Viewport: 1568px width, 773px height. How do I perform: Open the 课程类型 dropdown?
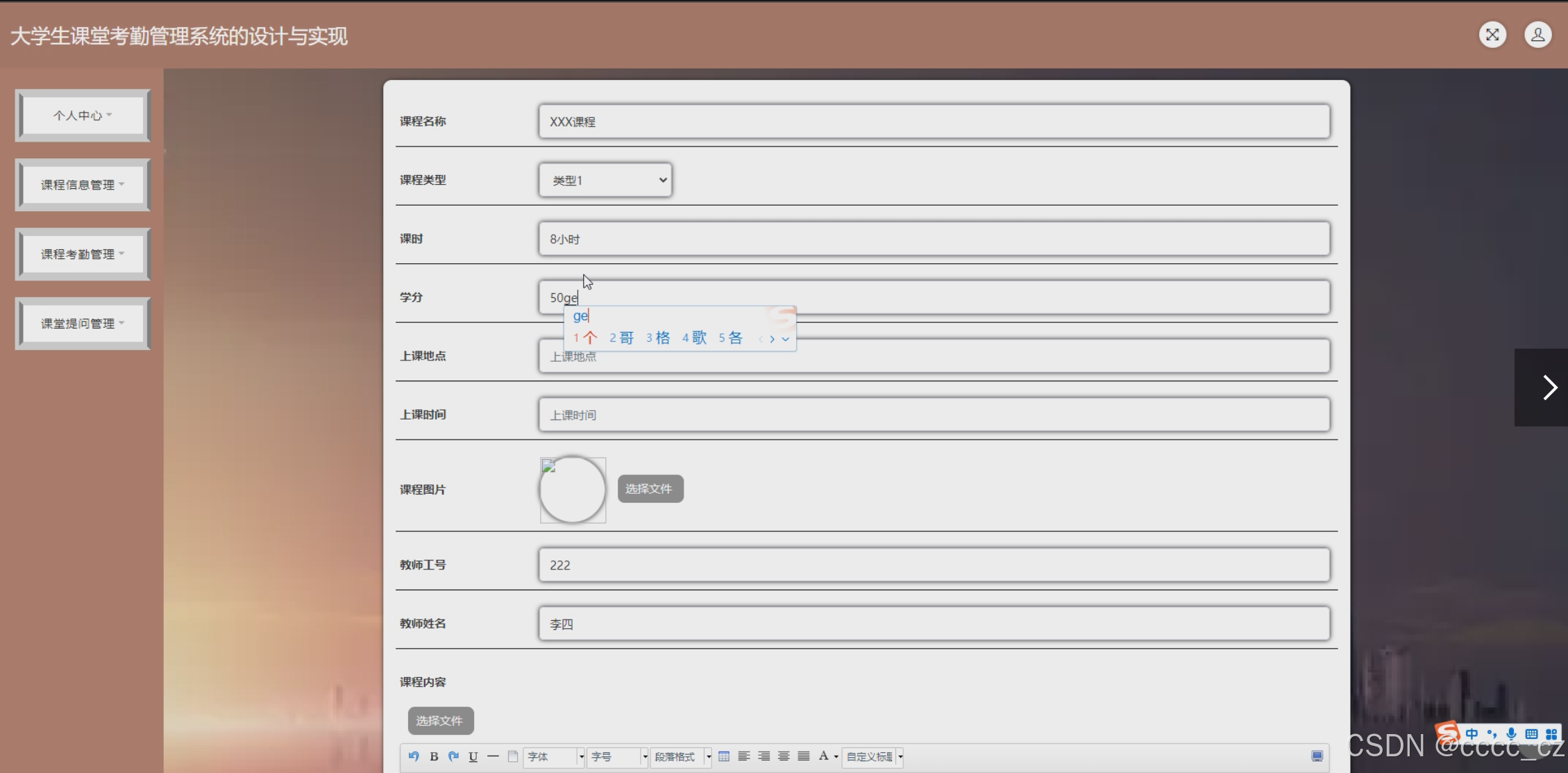pos(605,180)
